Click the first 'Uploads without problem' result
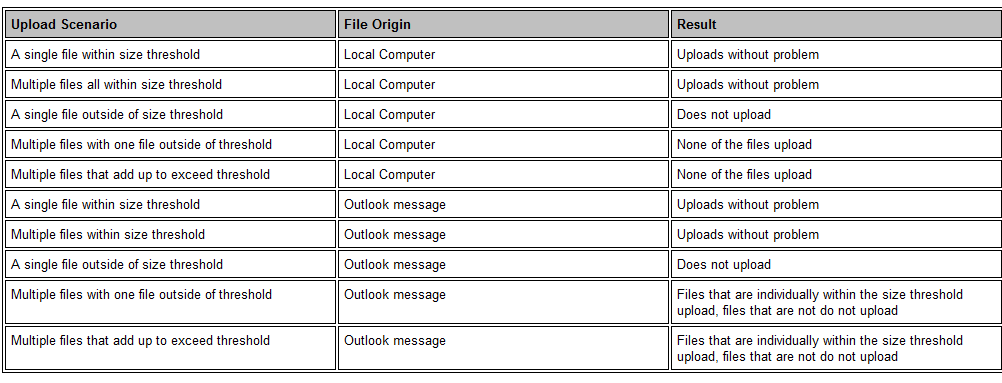This screenshot has height=383, width=1002. click(836, 54)
